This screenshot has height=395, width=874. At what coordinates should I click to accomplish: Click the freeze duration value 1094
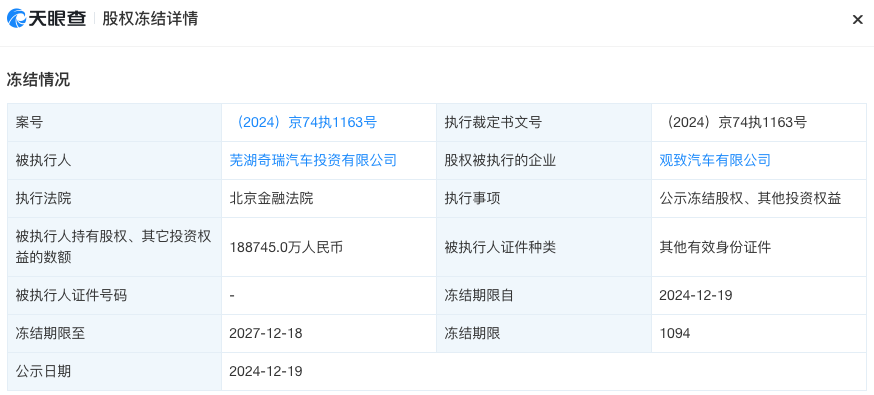(x=674, y=333)
